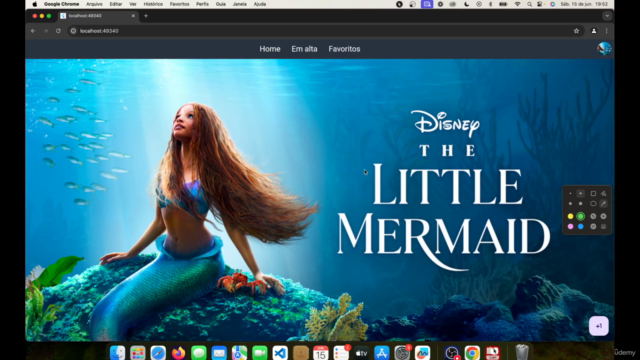Open the Em alta nav link
This screenshot has height=360, width=640.
click(304, 49)
